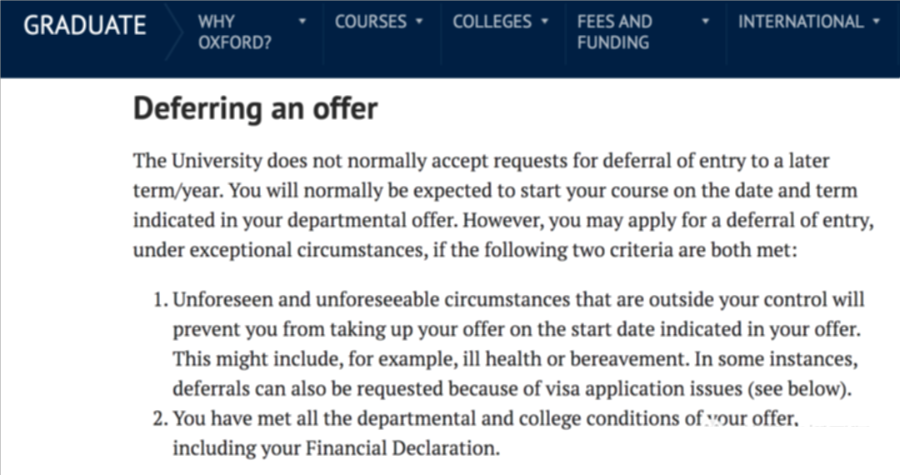Viewport: 900px width, 475px height.
Task: Expand the Colleges dropdown arrow
Action: [545, 22]
